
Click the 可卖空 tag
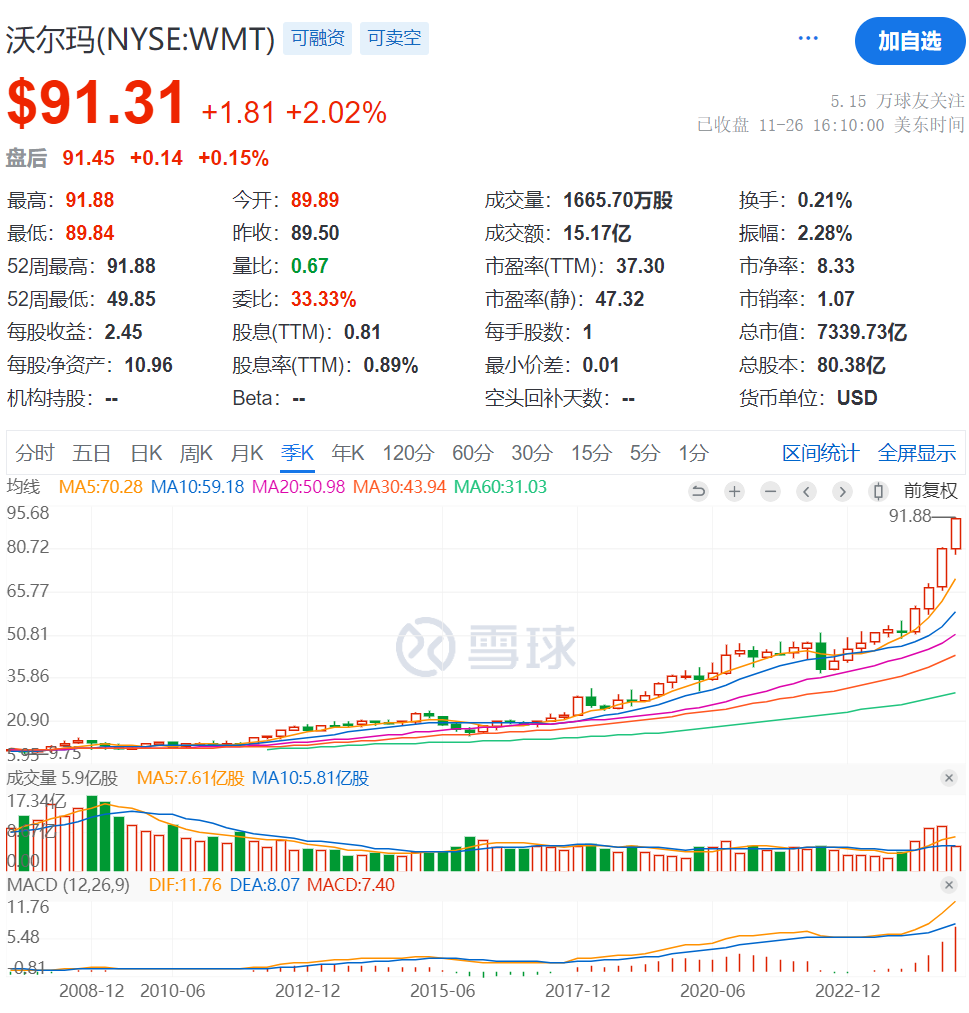[394, 39]
